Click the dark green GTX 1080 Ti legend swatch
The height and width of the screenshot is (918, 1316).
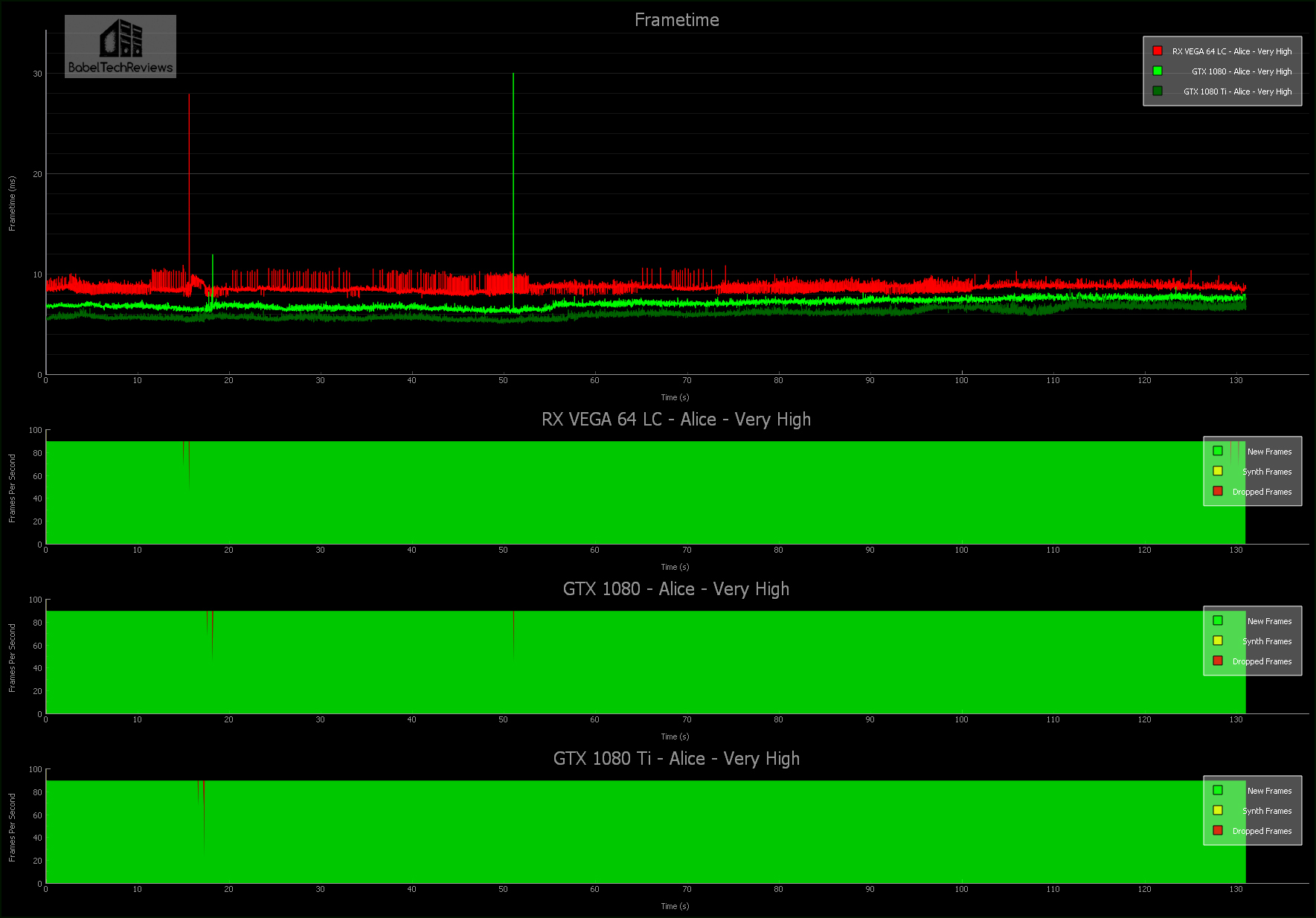pyautogui.click(x=1158, y=91)
